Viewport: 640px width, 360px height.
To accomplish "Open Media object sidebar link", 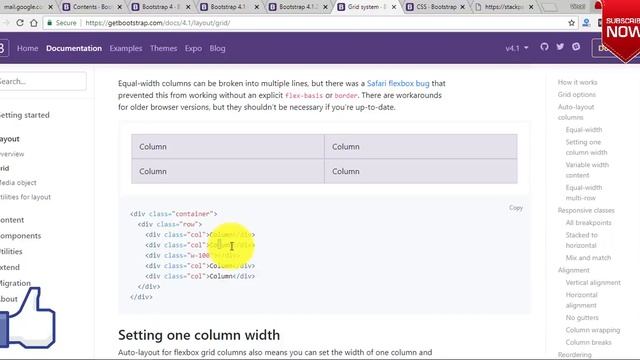I will tap(18, 182).
